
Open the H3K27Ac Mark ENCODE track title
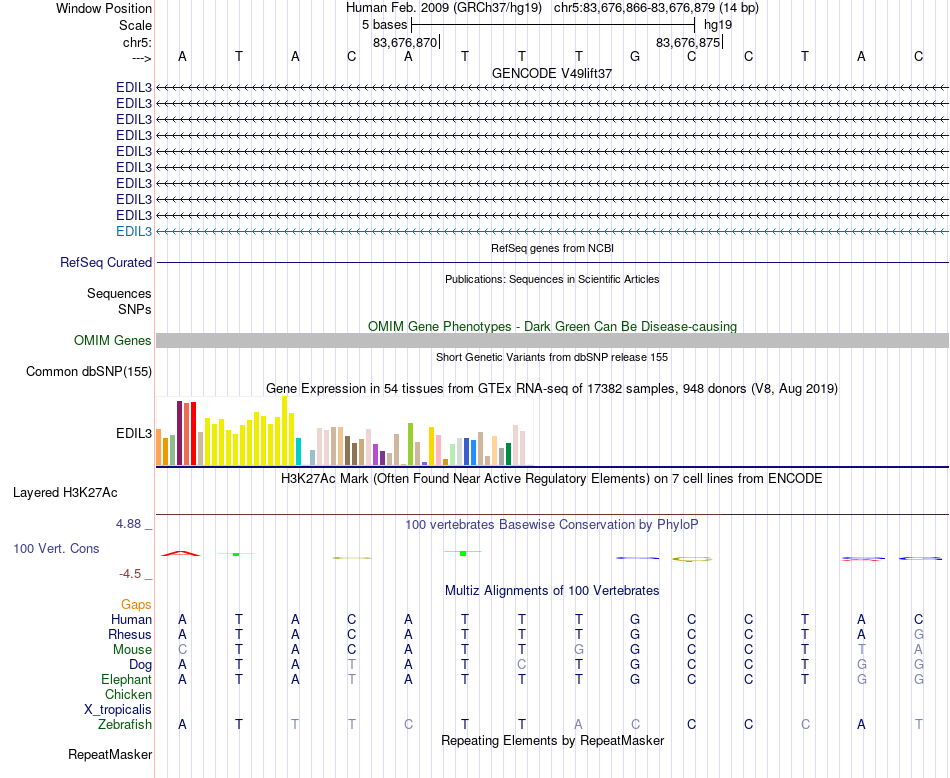coord(552,479)
